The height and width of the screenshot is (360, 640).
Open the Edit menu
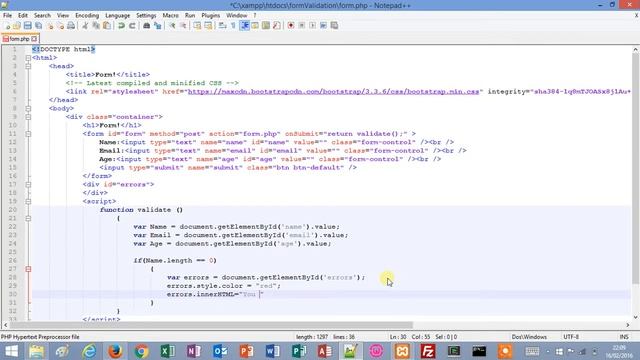23,16
